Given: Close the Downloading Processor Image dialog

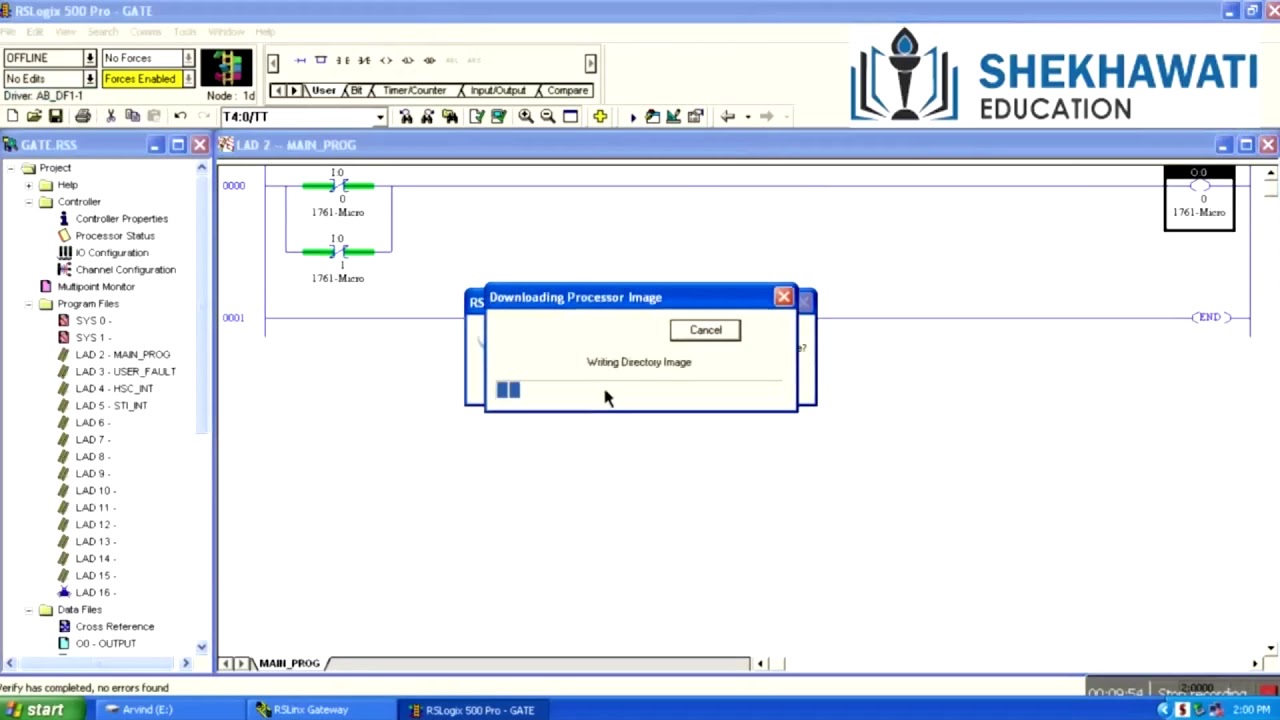Looking at the screenshot, I should click(784, 297).
